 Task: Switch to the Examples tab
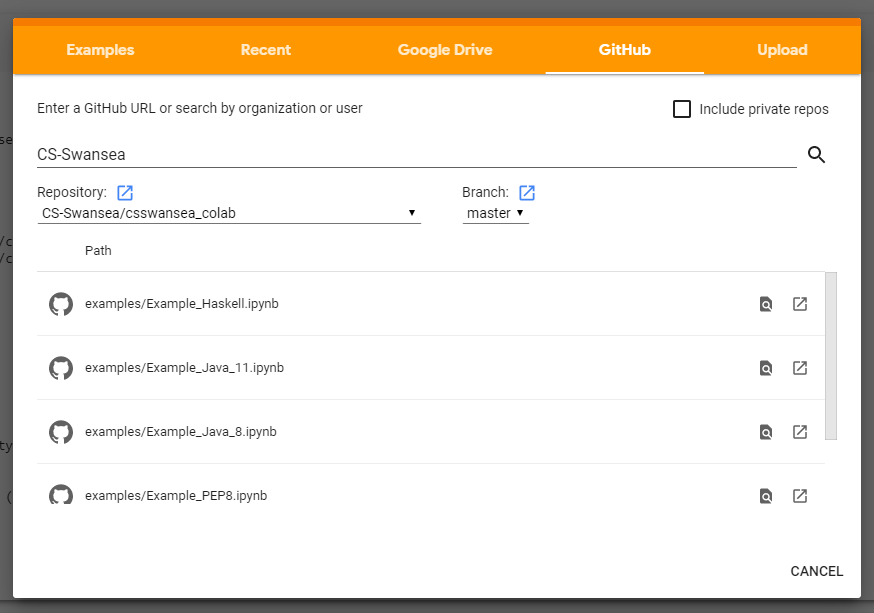[100, 50]
